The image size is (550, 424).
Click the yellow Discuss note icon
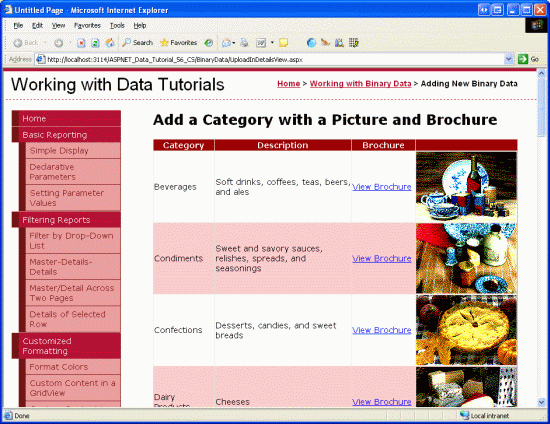pyautogui.click(x=283, y=43)
